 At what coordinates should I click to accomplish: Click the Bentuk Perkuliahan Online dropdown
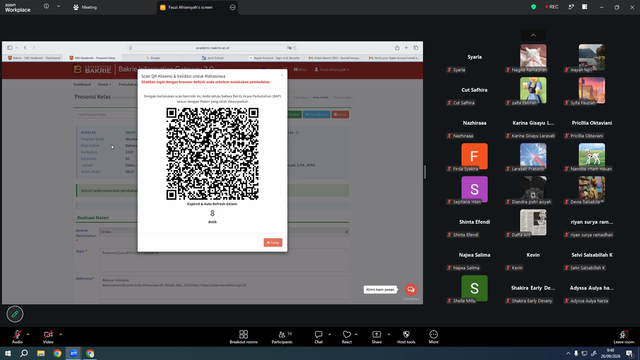[224, 232]
